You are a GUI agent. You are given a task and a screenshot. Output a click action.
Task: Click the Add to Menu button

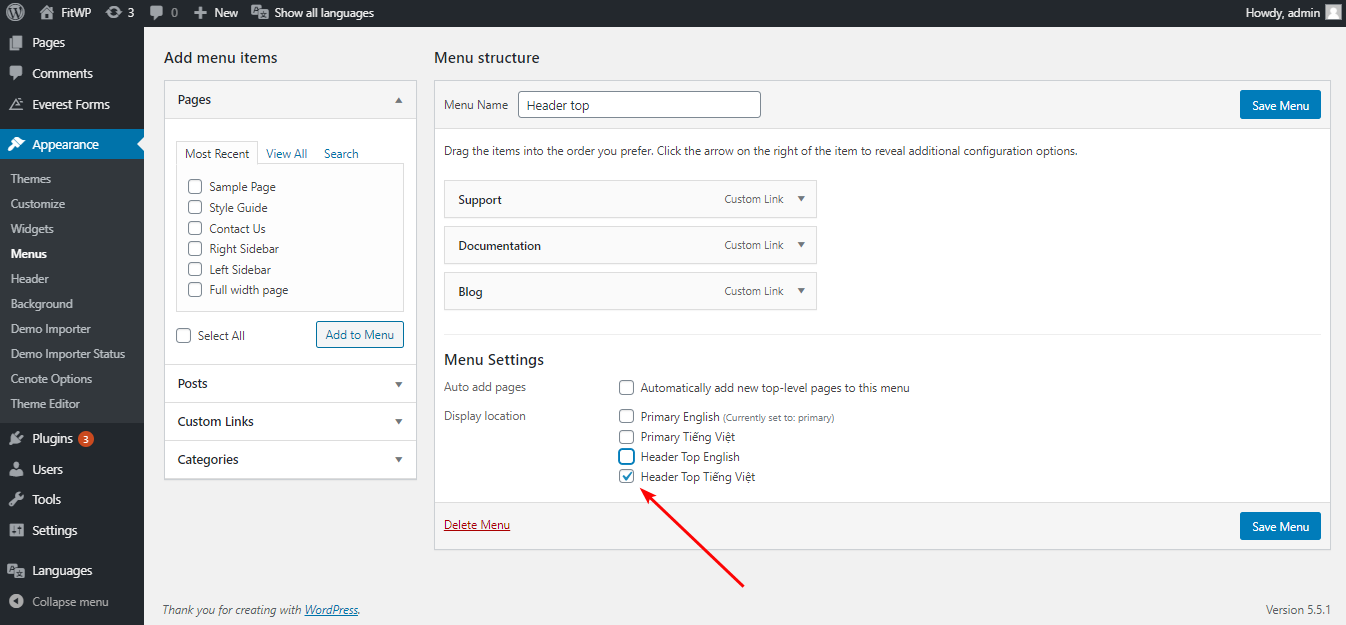coord(360,335)
